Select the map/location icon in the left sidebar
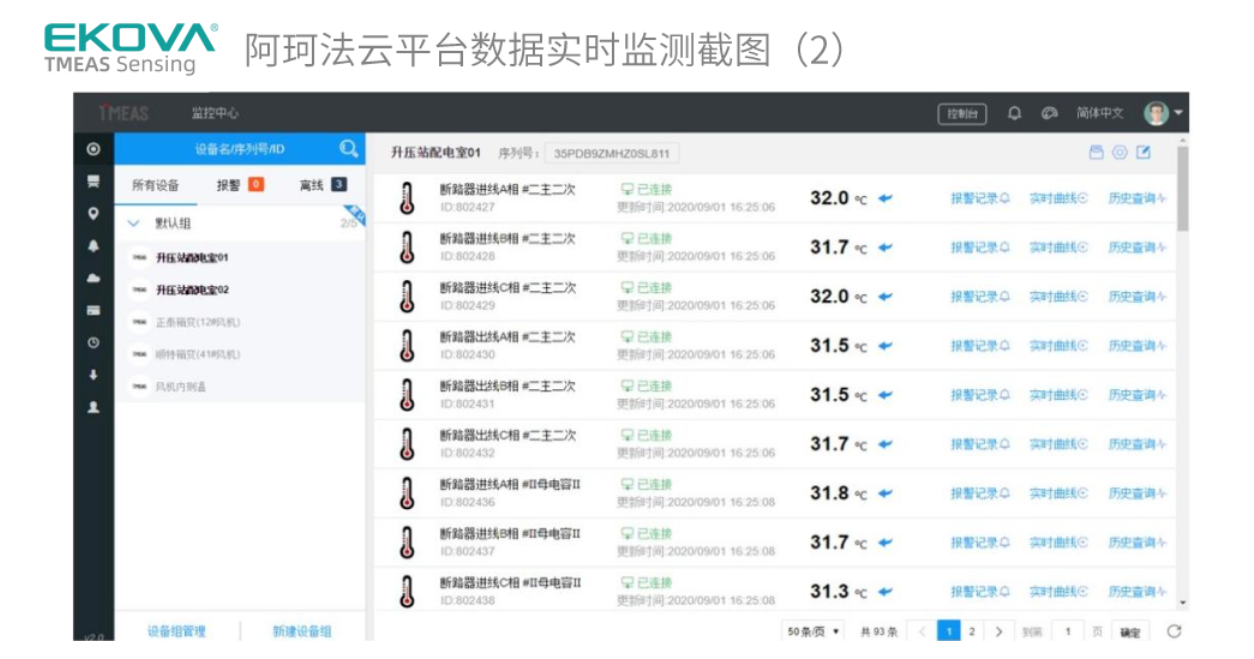1254x659 pixels. (x=92, y=212)
